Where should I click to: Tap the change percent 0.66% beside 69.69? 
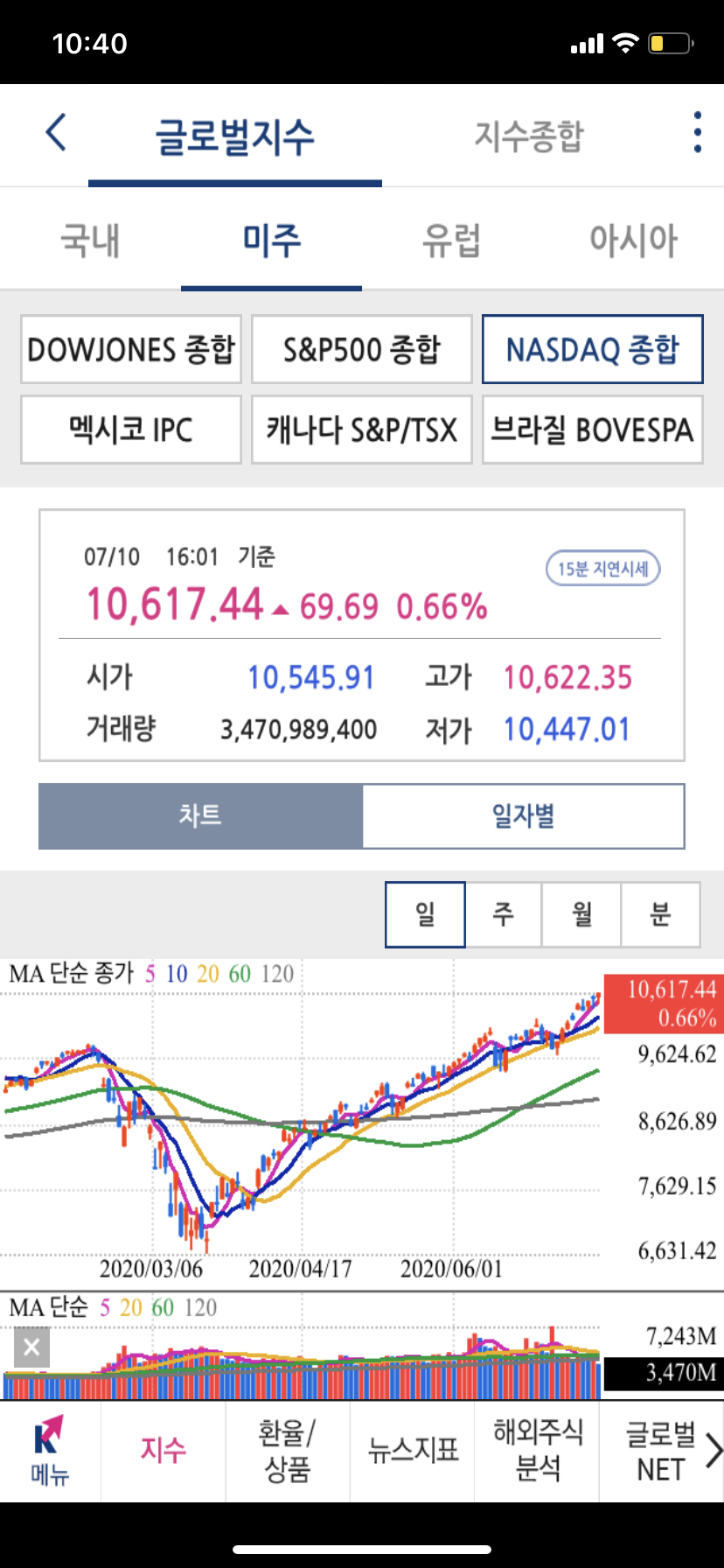pyautogui.click(x=442, y=606)
